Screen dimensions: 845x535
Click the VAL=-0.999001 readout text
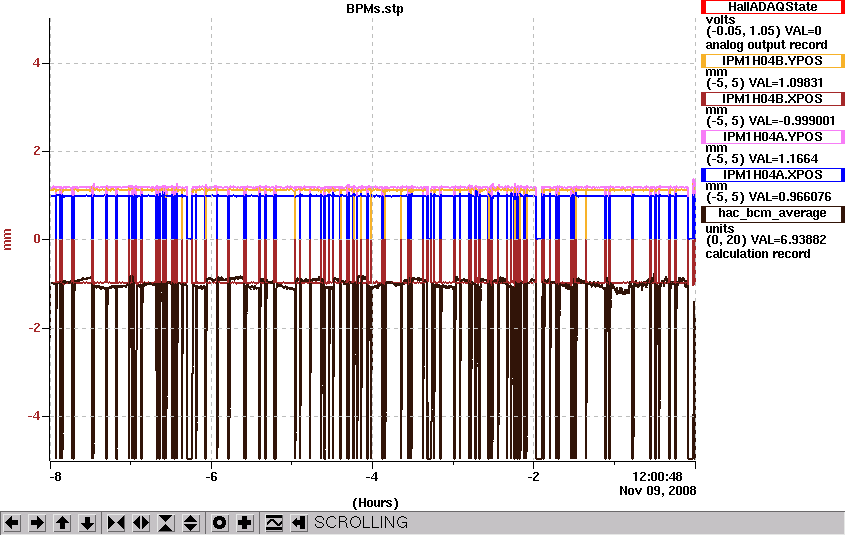(792, 121)
